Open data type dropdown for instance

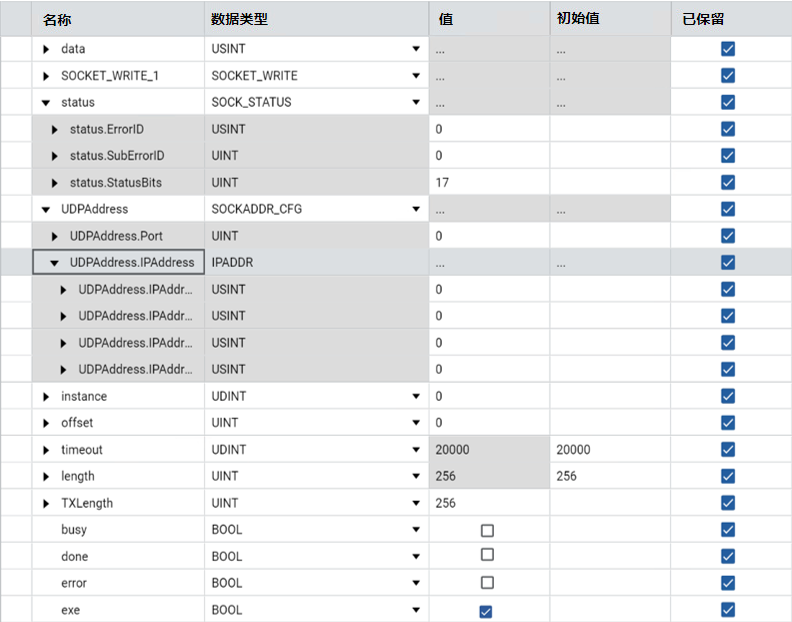coord(415,397)
